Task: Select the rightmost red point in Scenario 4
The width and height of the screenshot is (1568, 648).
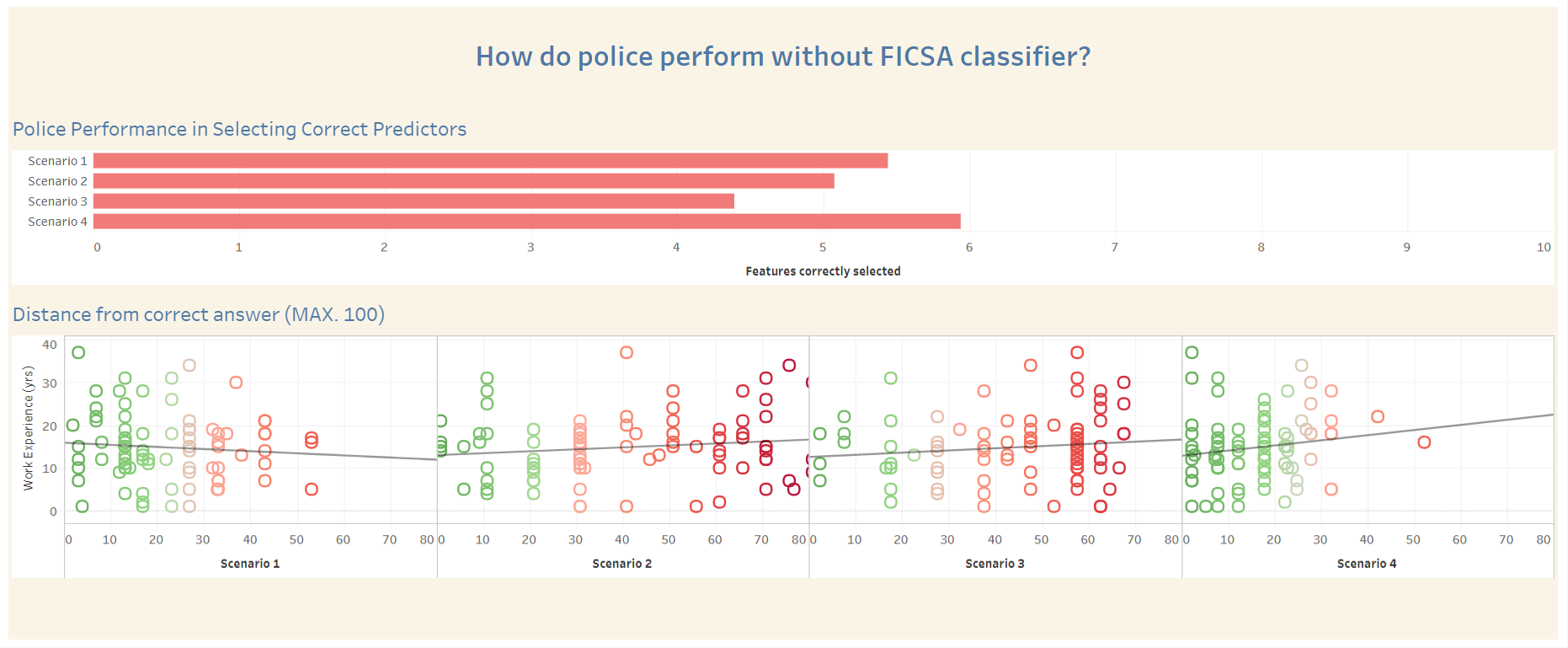Action: coord(1424,442)
